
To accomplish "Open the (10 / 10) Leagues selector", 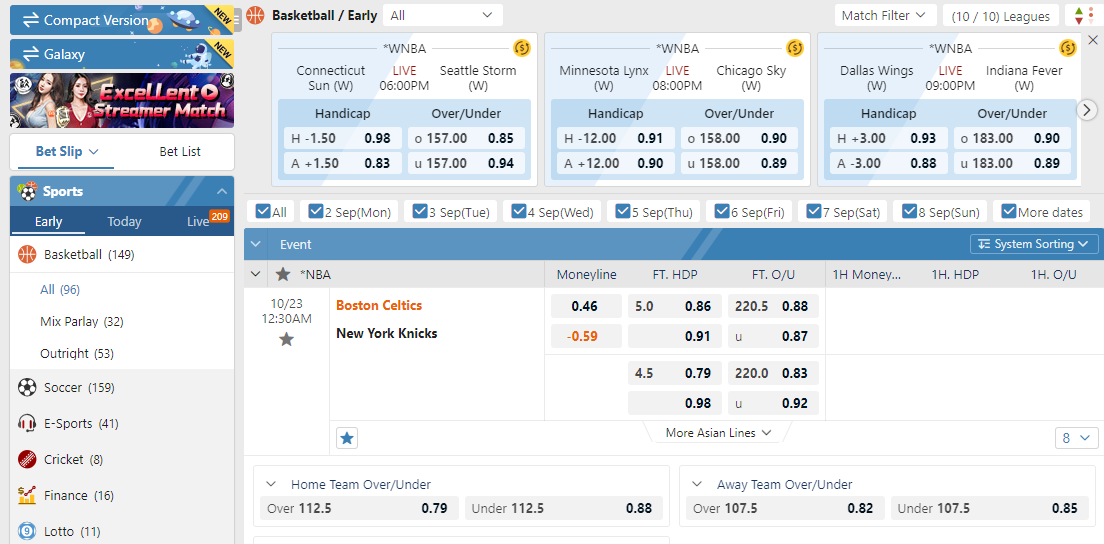I will click(x=1000, y=16).
